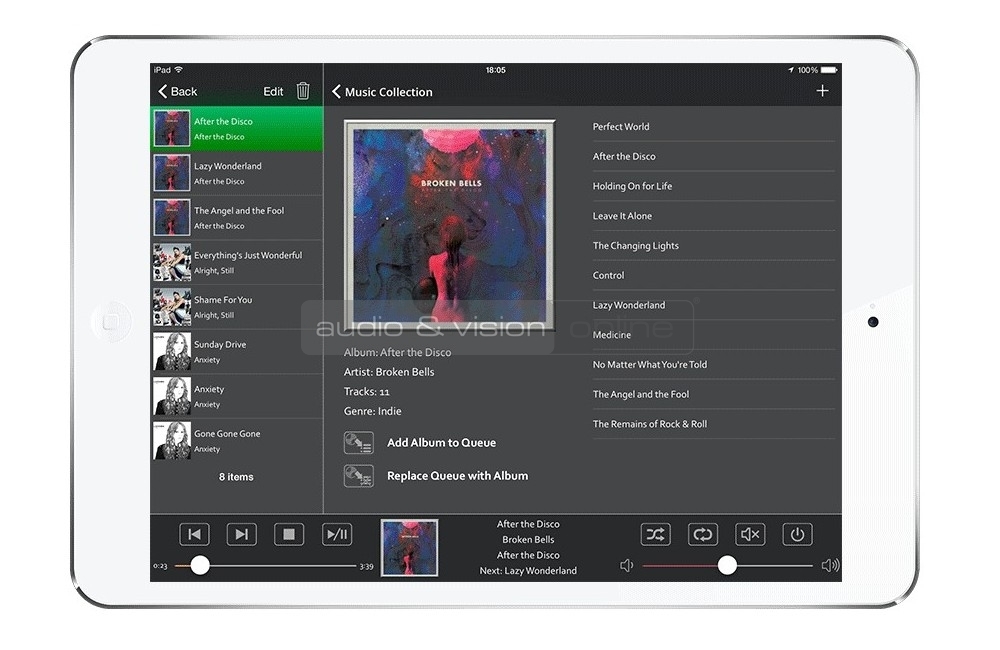The image size is (1000, 650).
Task: Mute the audio output
Action: coord(750,534)
